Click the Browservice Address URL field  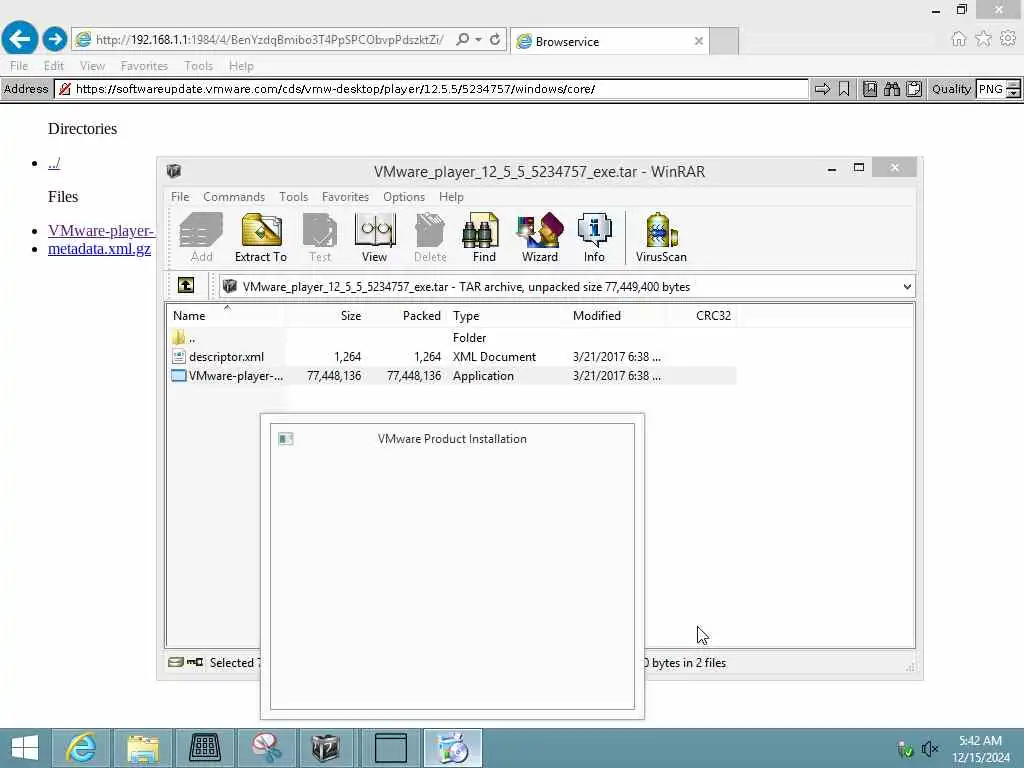tap(432, 89)
